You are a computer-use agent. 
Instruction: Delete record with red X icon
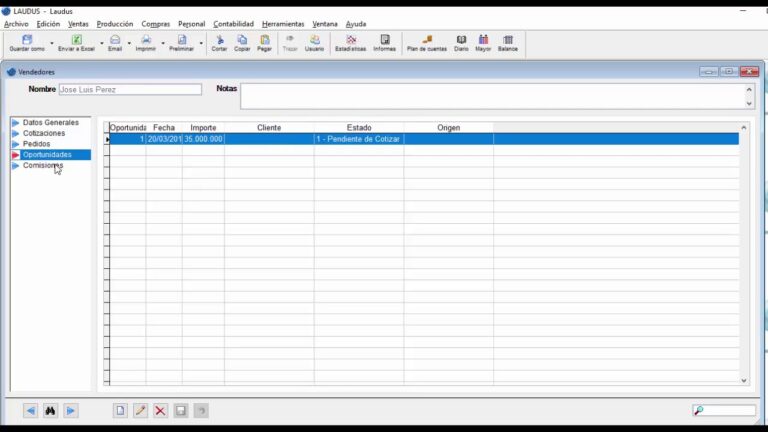(x=160, y=411)
